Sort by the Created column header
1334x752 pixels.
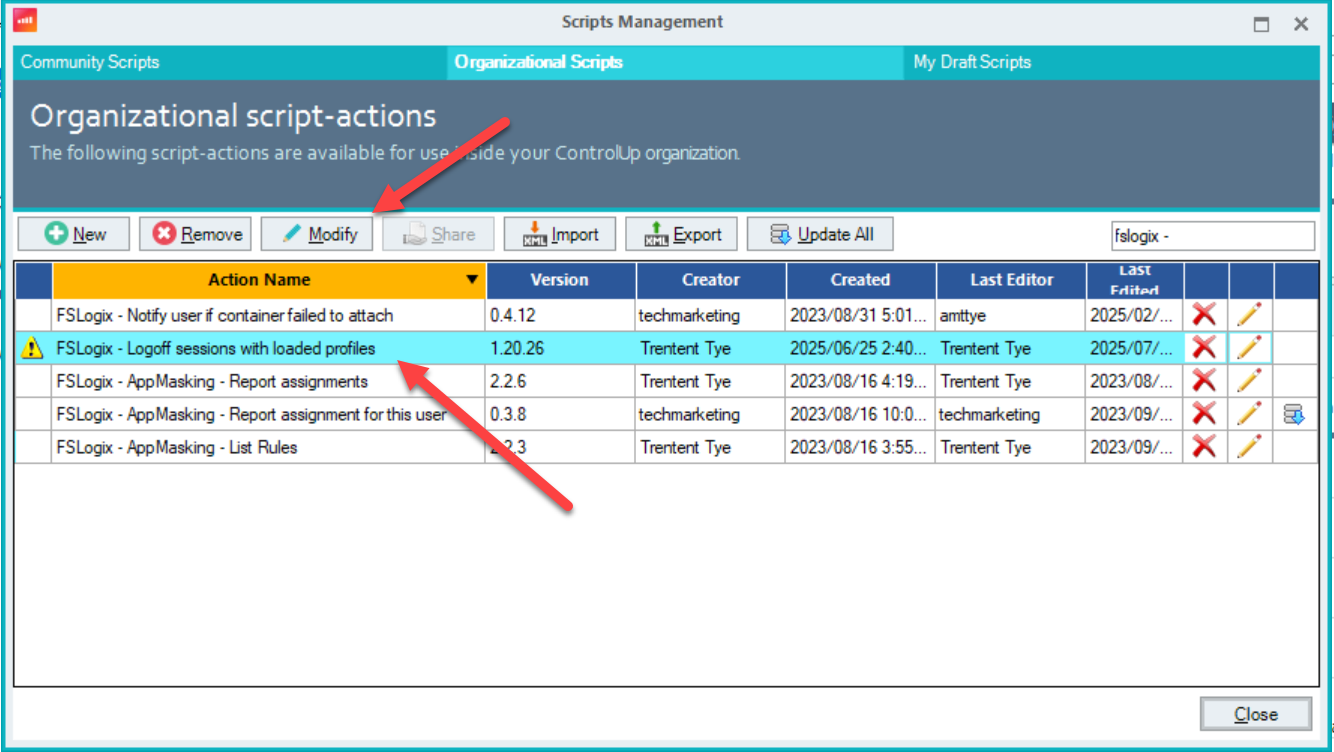pyautogui.click(x=860, y=280)
